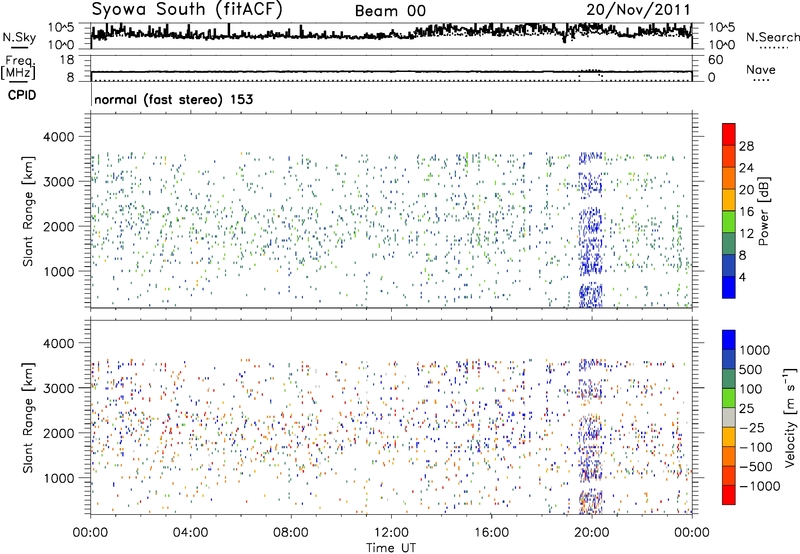800x554 pixels.
Task: Select the "Beam 00" label
Action: pos(390,11)
